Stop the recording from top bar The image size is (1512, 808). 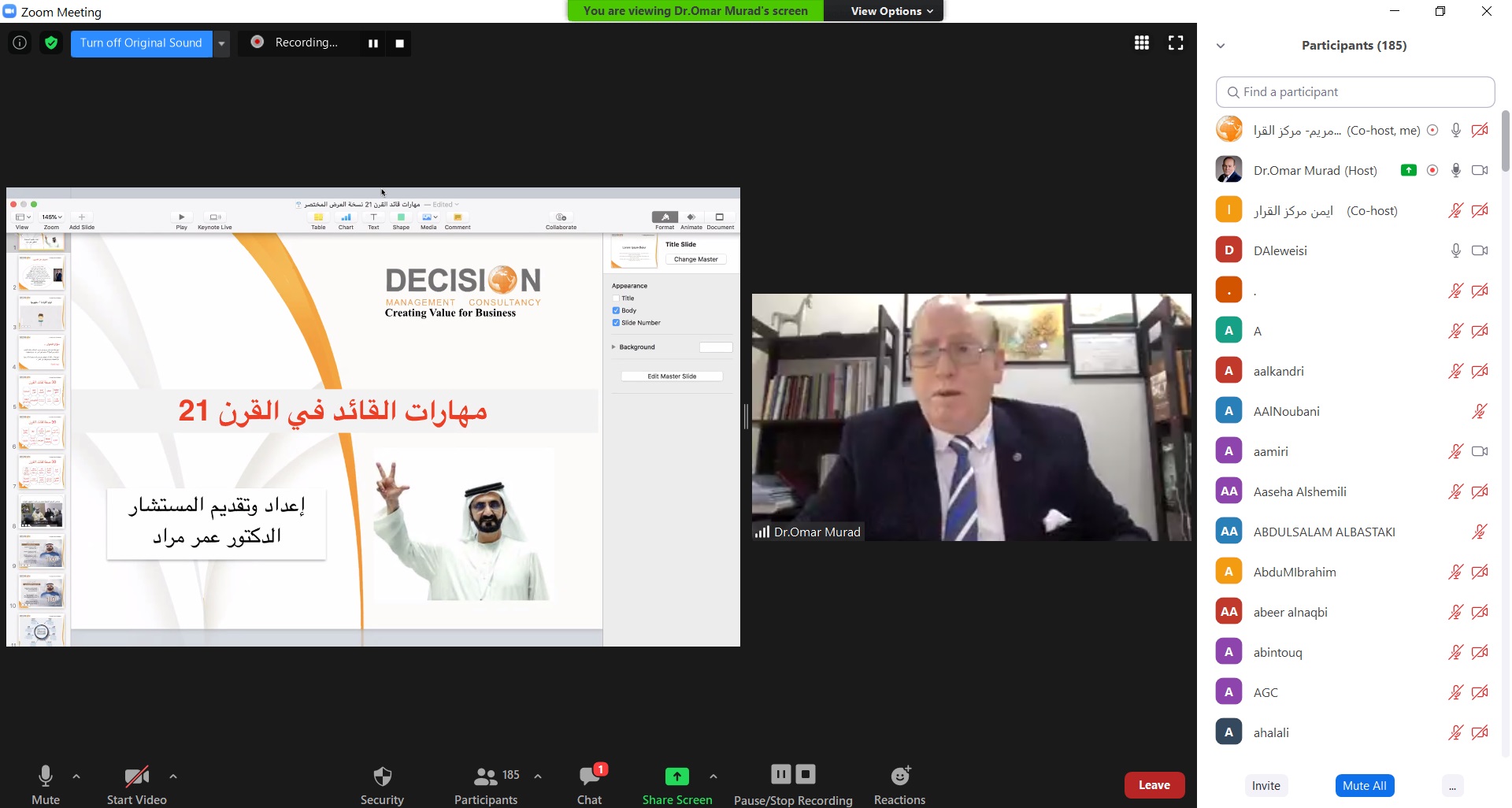[x=399, y=43]
